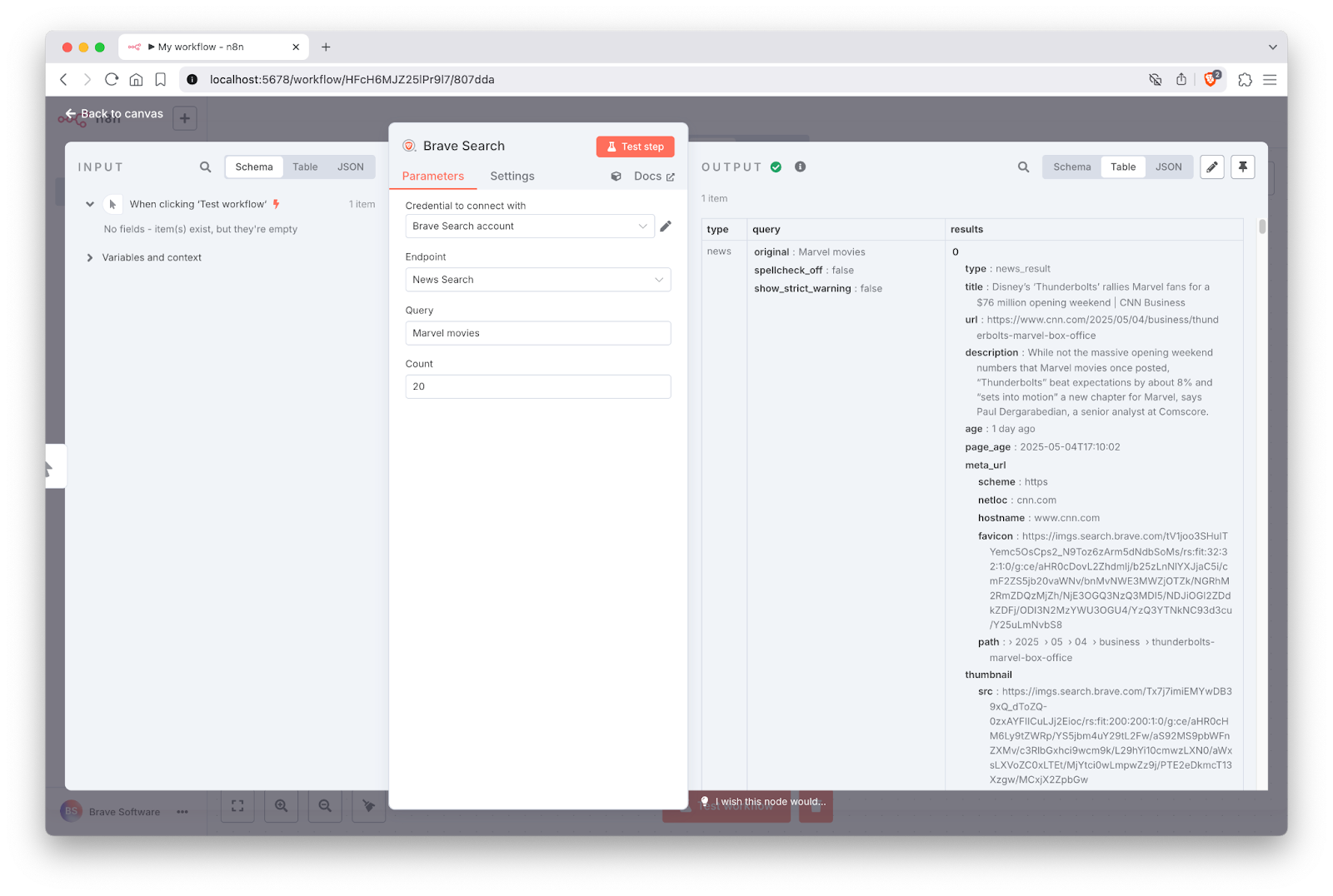This screenshot has width=1333, height=896.
Task: Open Brave Shields icon
Action: tap(1211, 79)
